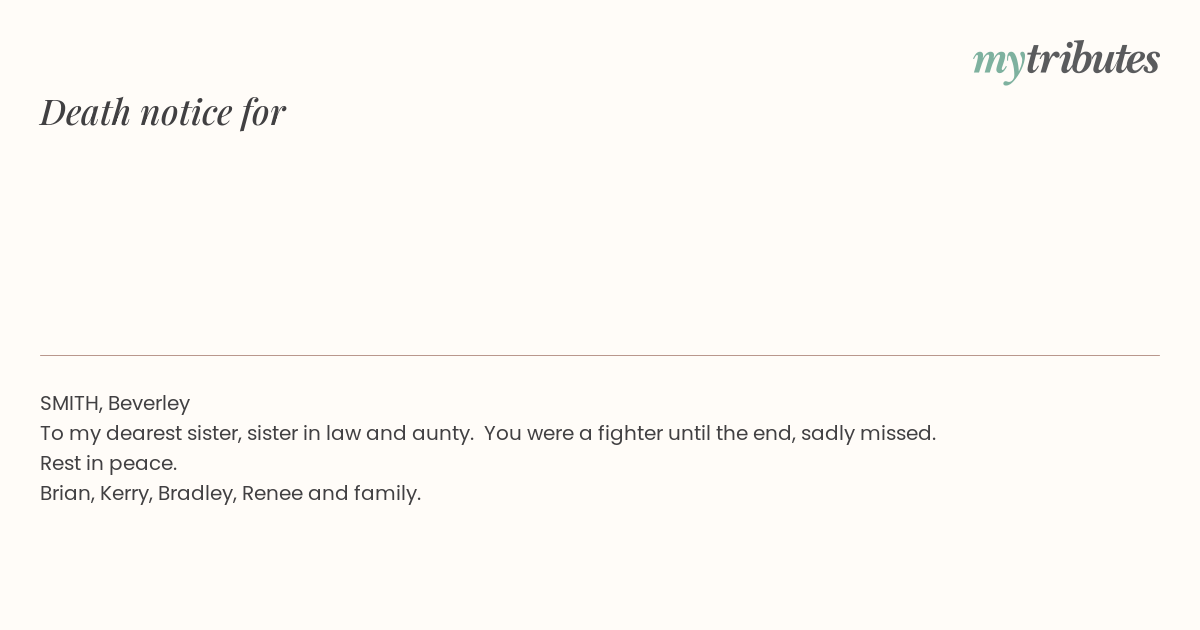This screenshot has width=1200, height=630.
Task: Click the 'Rest in peace.' line
Action: (x=109, y=464)
